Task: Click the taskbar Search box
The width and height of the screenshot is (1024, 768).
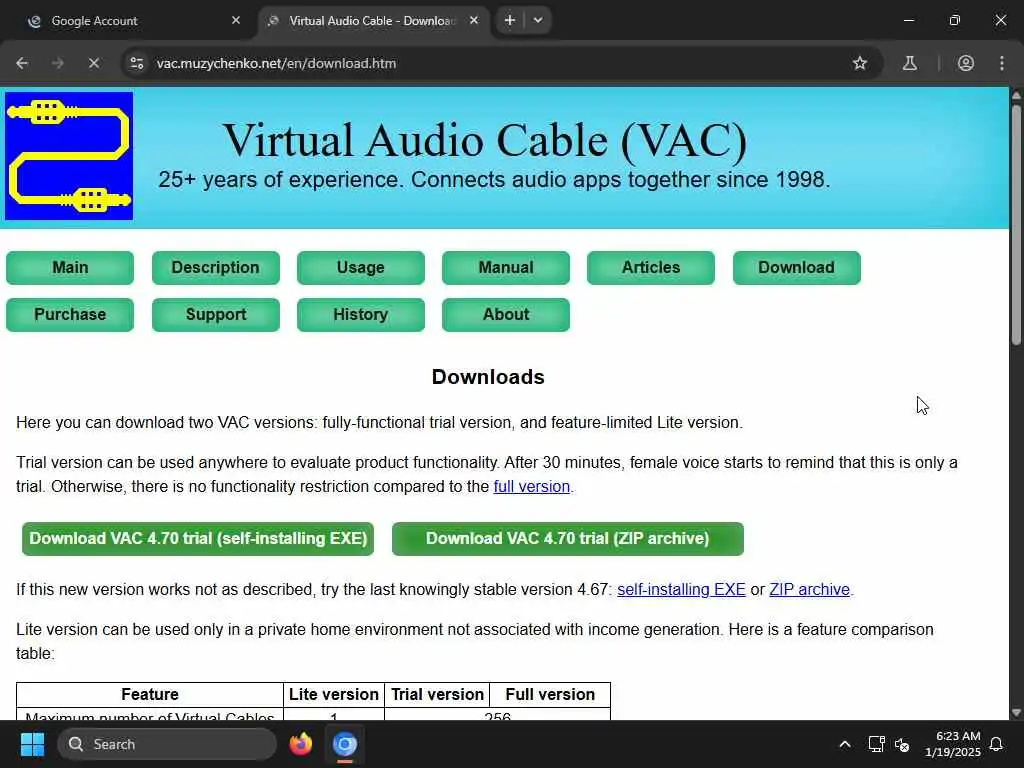Action: 167,744
